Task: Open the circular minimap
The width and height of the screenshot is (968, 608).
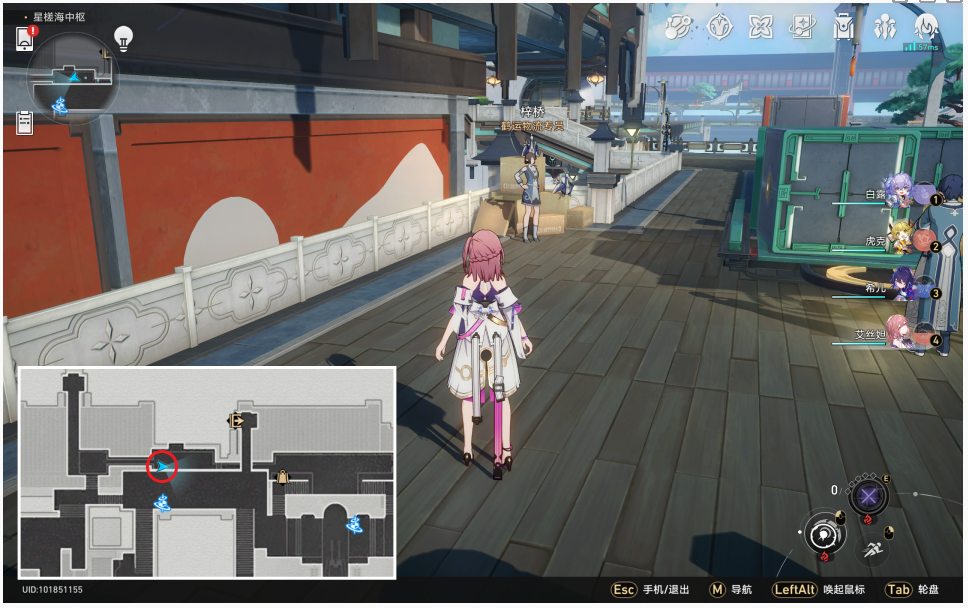Action: [x=73, y=78]
